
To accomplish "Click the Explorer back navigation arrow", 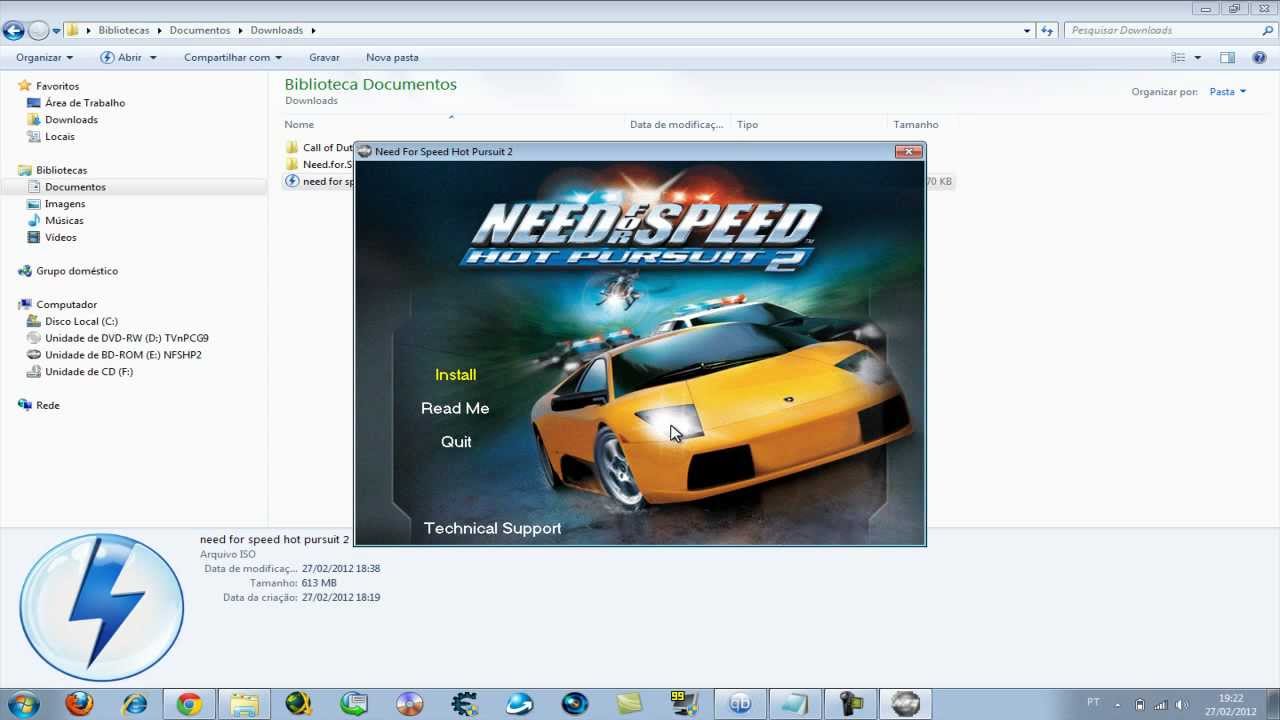I will [x=14, y=30].
